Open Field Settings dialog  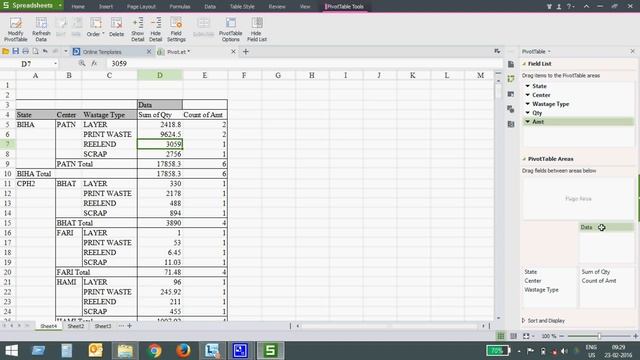pyautogui.click(x=176, y=29)
